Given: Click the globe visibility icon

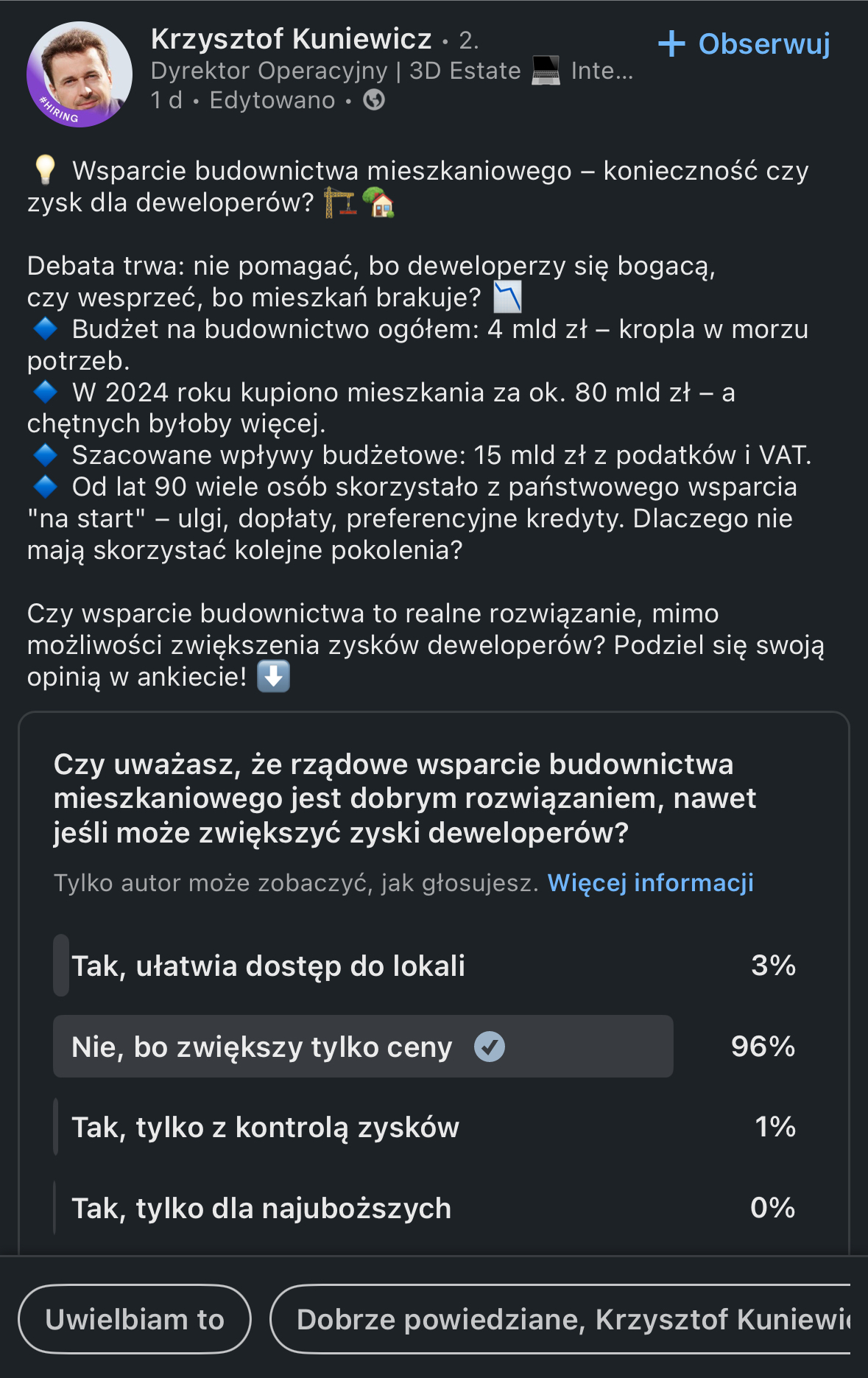Looking at the screenshot, I should pos(374,99).
